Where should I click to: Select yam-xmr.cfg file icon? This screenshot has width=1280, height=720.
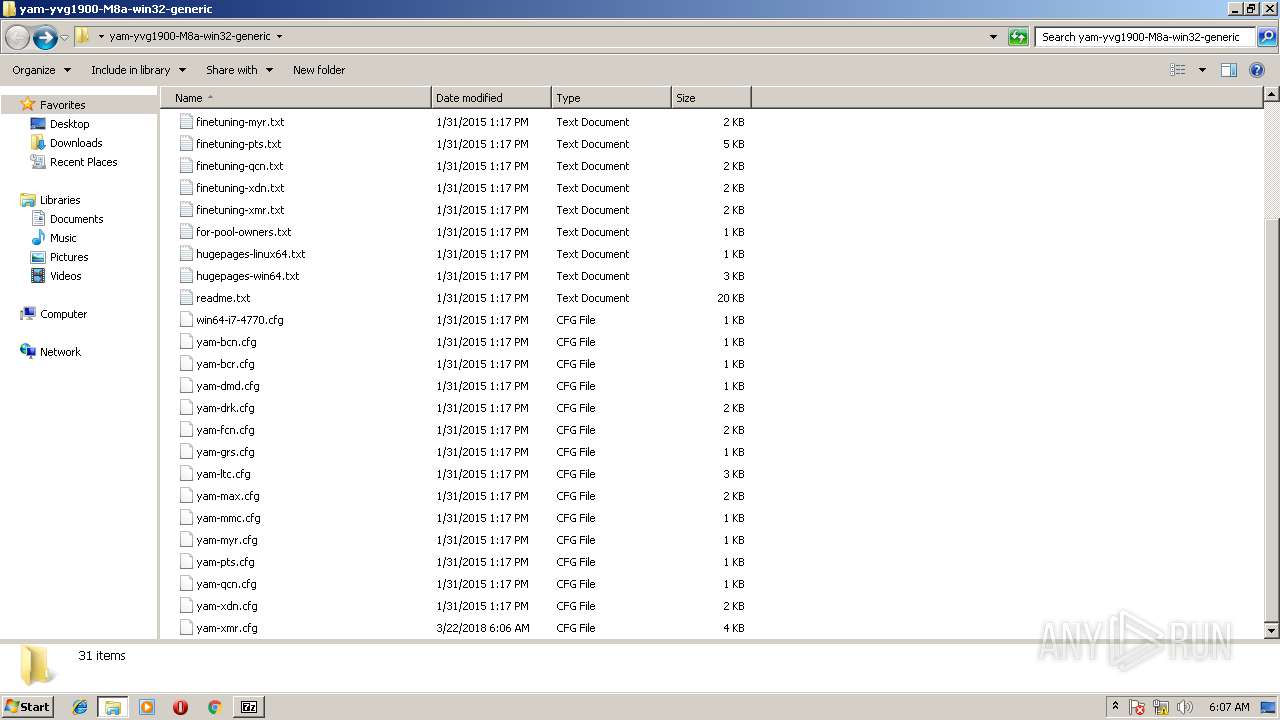tap(186, 628)
